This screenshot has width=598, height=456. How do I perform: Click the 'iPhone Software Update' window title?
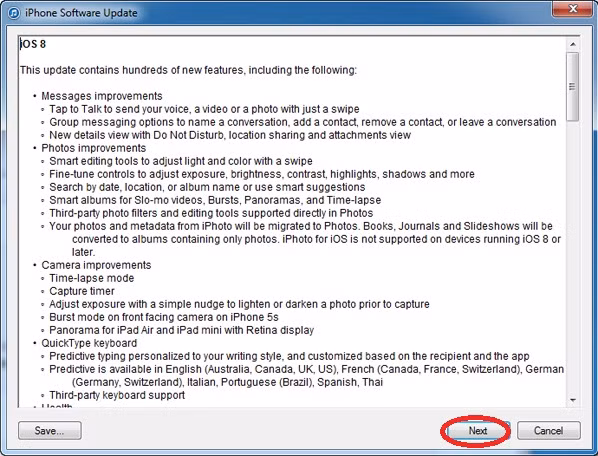click(x=81, y=13)
